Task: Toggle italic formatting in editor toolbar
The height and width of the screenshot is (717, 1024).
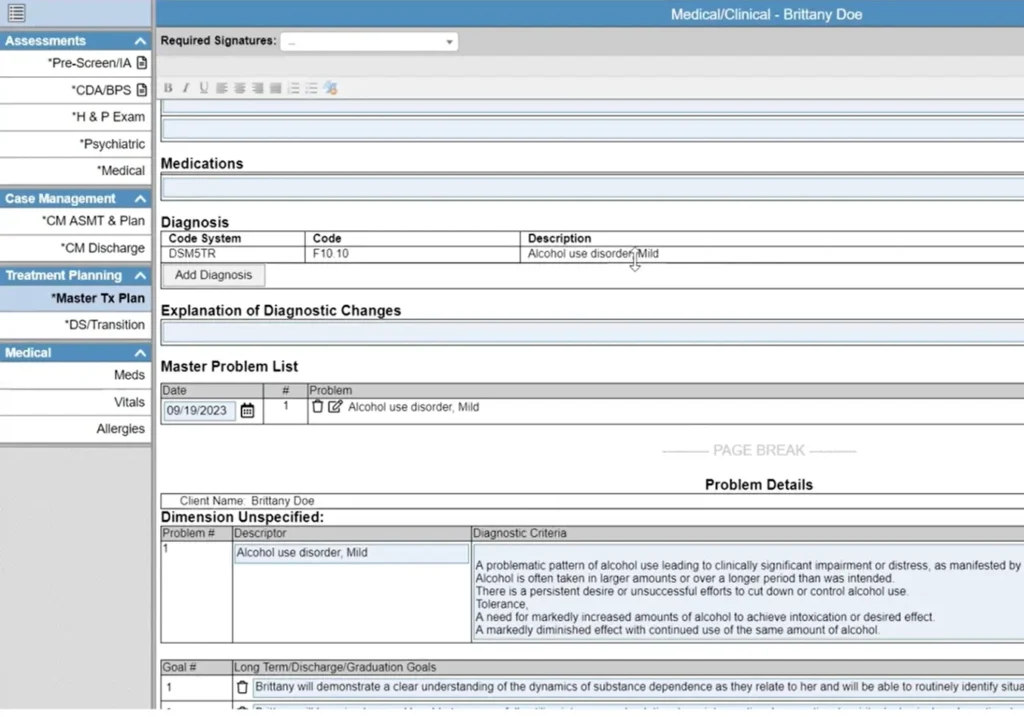Action: coord(185,88)
